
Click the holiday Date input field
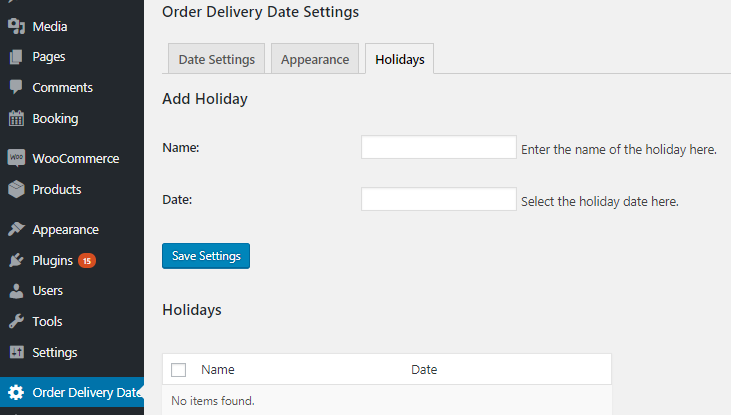pos(439,199)
